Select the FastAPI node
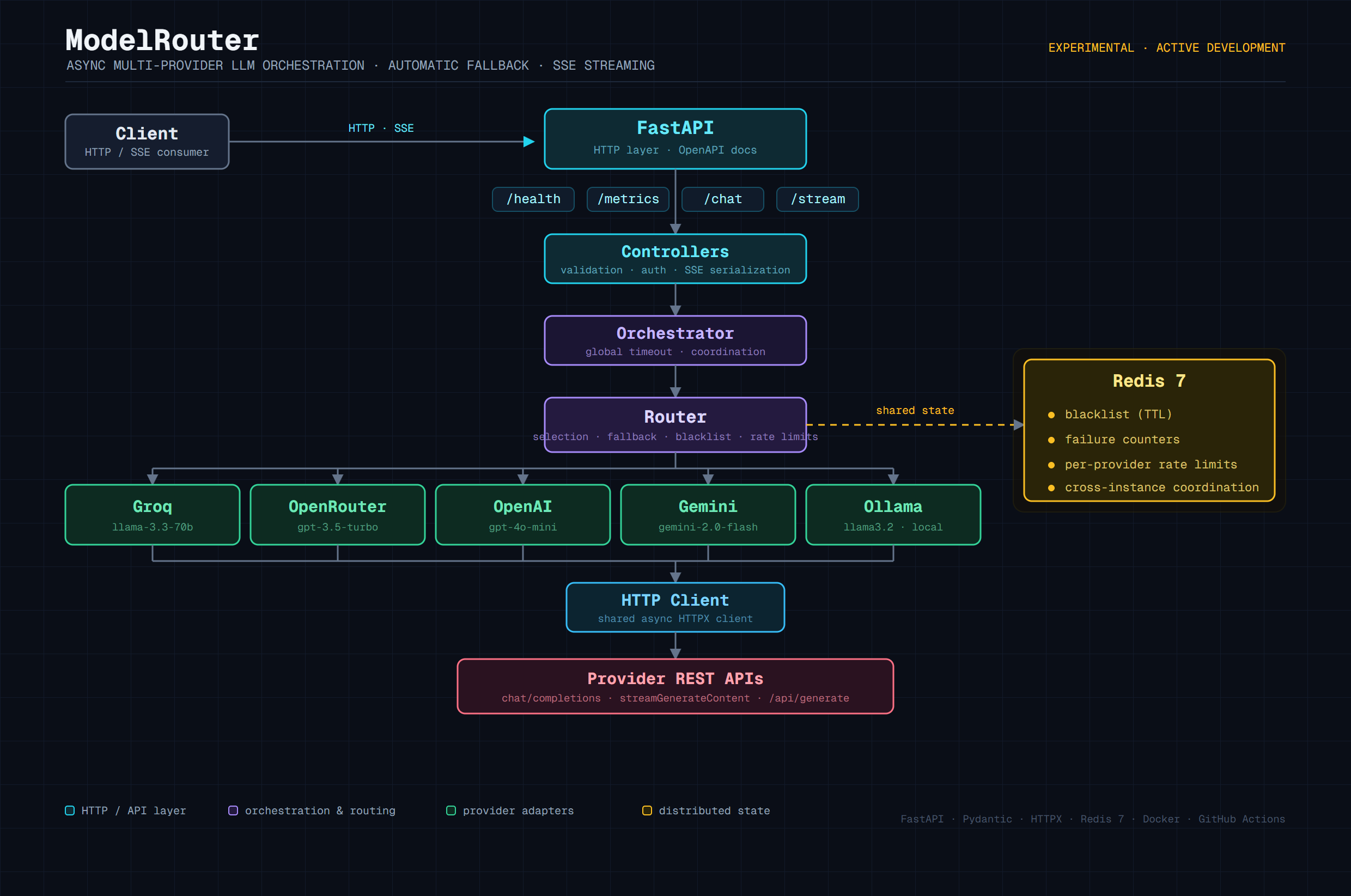 (675, 139)
